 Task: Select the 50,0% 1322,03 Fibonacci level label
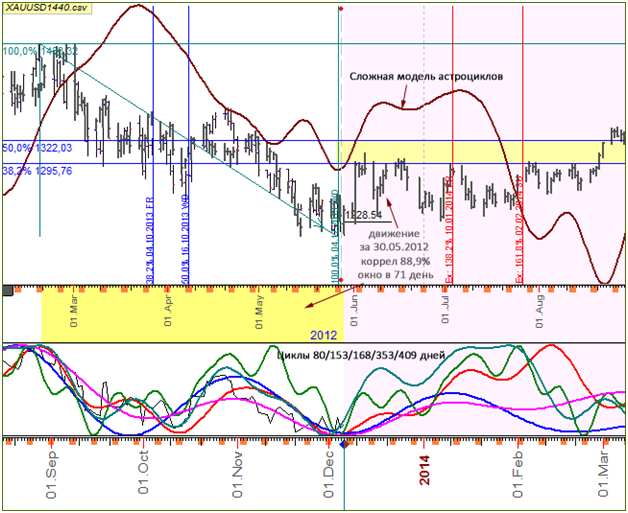tap(38, 148)
